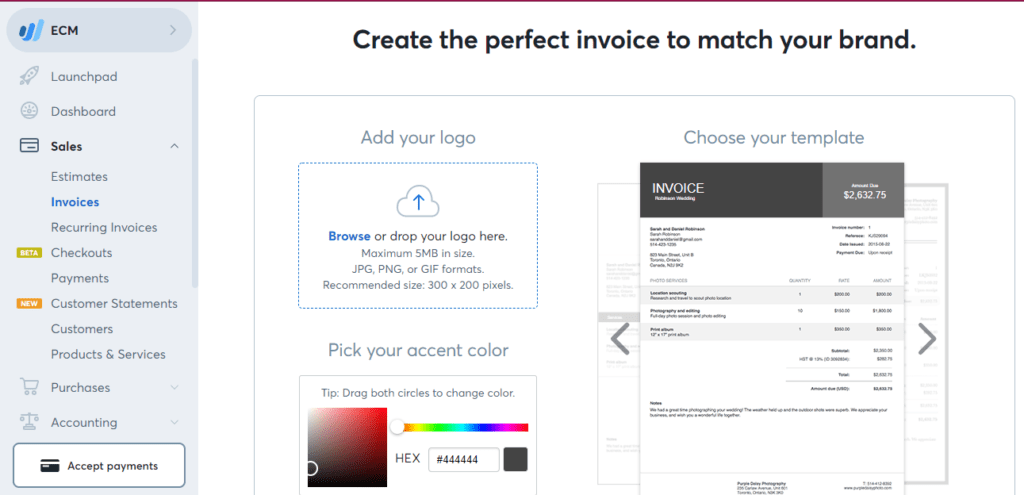Click the Purchases shopping cart icon
Viewport: 1024px width, 495px height.
(x=30, y=387)
